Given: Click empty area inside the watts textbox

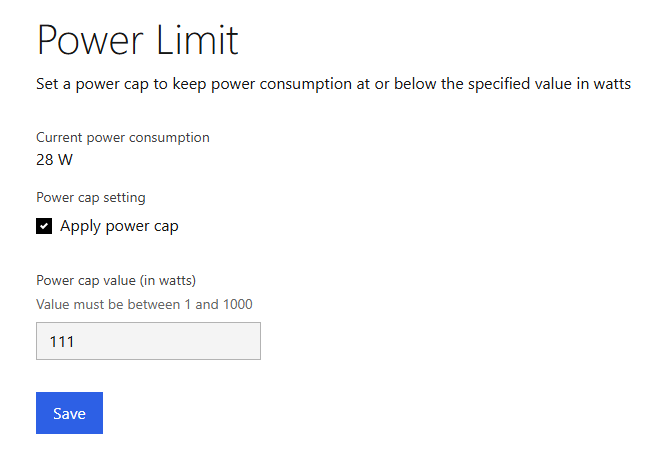Looking at the screenshot, I should click(x=170, y=341).
